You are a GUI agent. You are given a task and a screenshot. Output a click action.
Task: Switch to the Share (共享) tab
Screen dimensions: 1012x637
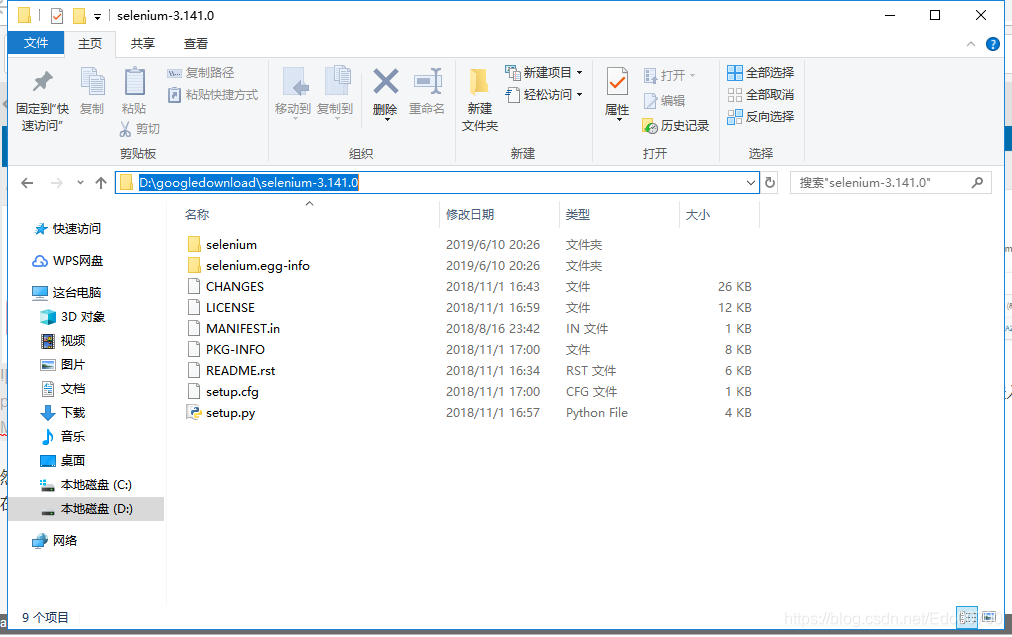tap(143, 43)
